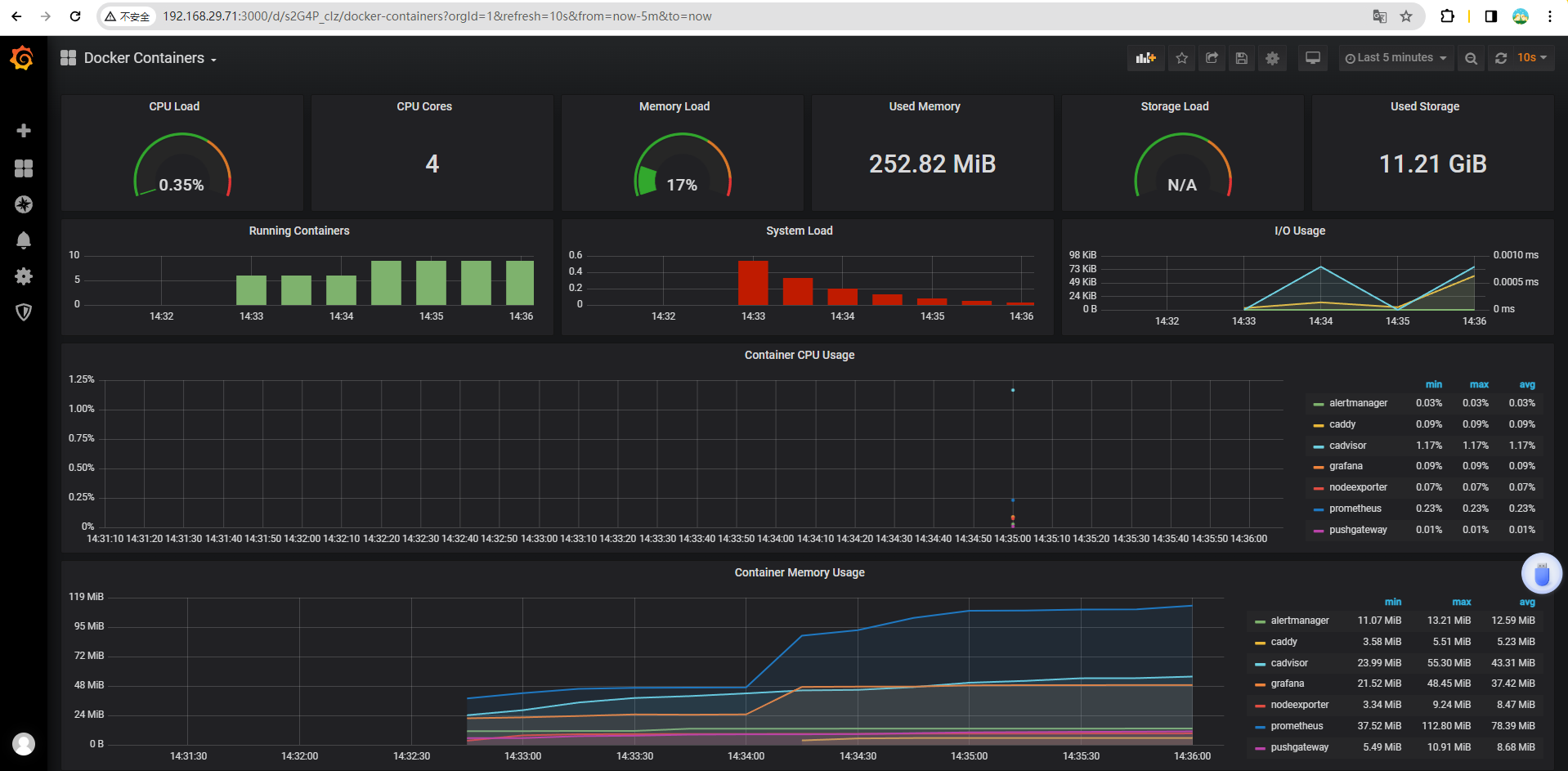
Task: Click the Share dashboard icon
Action: point(1212,58)
